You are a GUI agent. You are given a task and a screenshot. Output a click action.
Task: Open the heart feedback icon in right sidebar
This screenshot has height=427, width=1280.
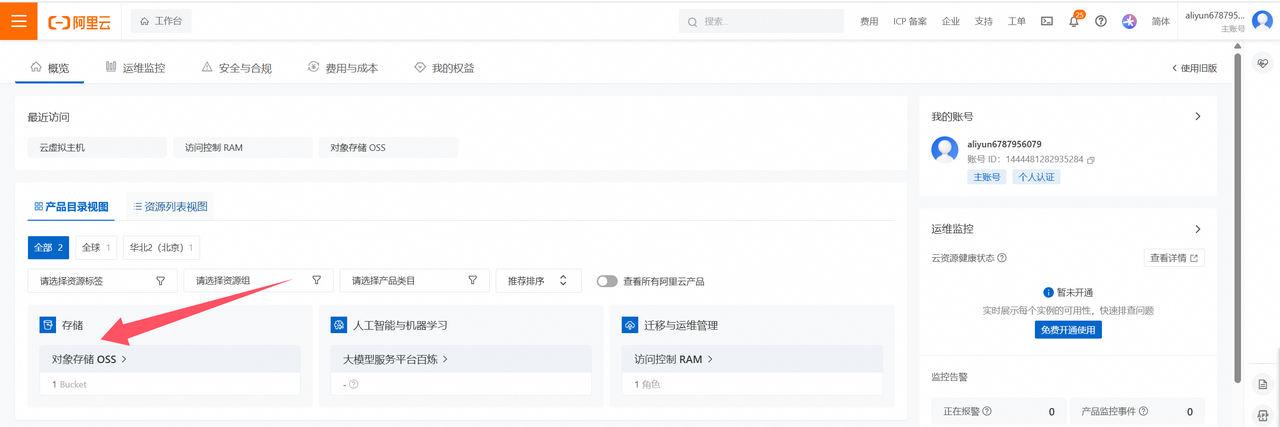click(1263, 64)
